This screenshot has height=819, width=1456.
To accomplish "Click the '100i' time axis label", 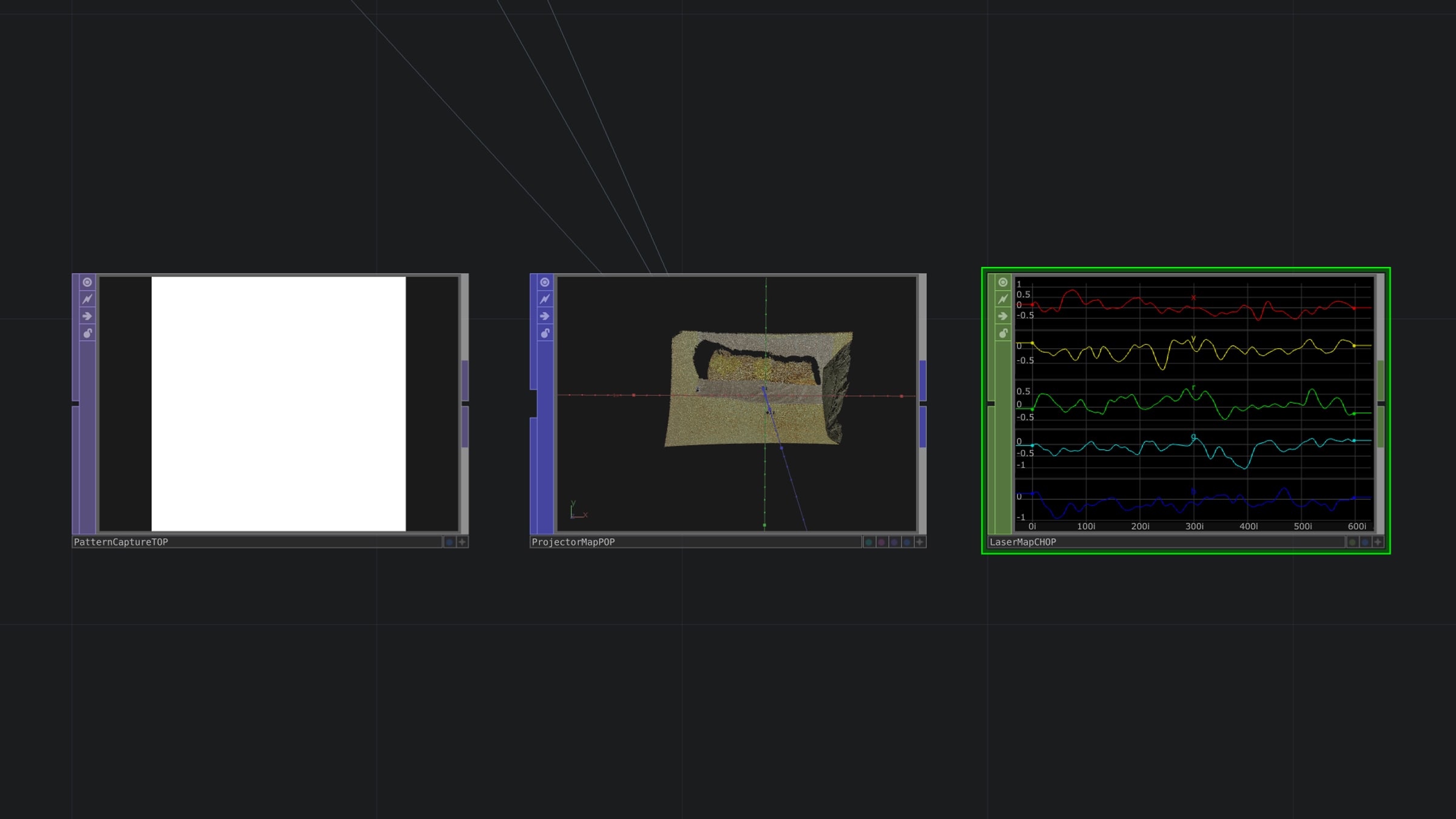I will (1086, 527).
